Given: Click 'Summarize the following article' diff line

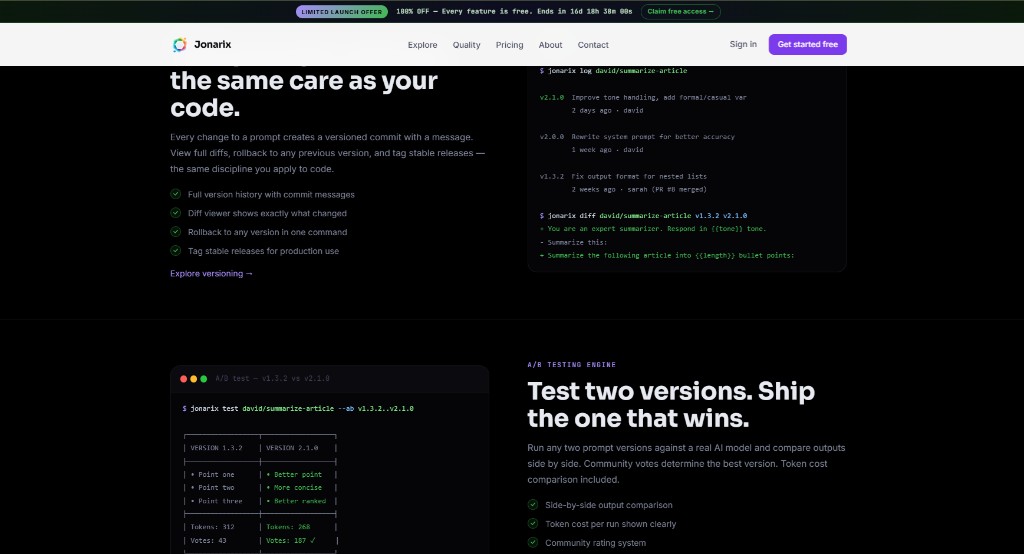Looking at the screenshot, I should [667, 255].
